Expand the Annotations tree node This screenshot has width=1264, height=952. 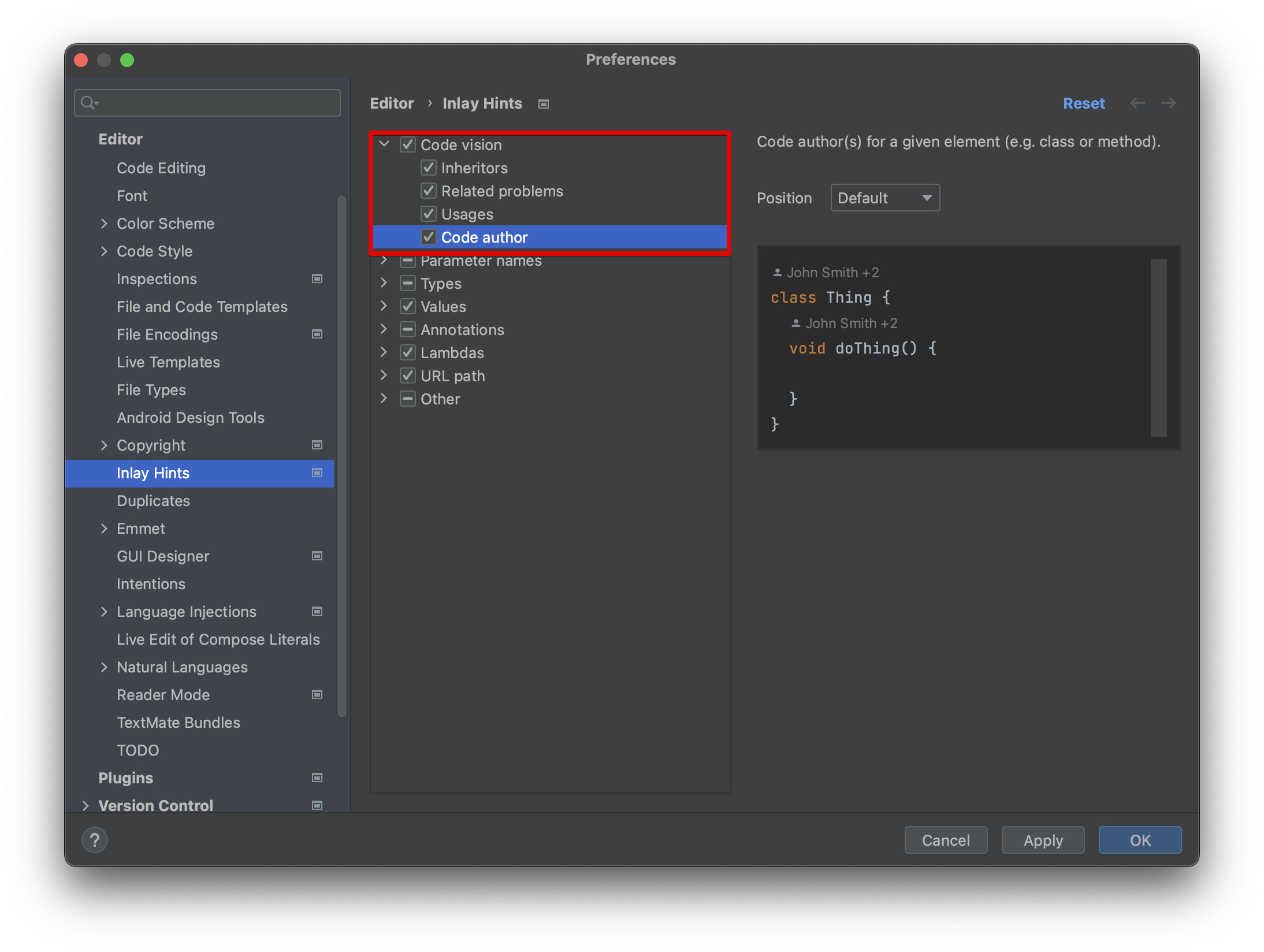click(x=384, y=329)
